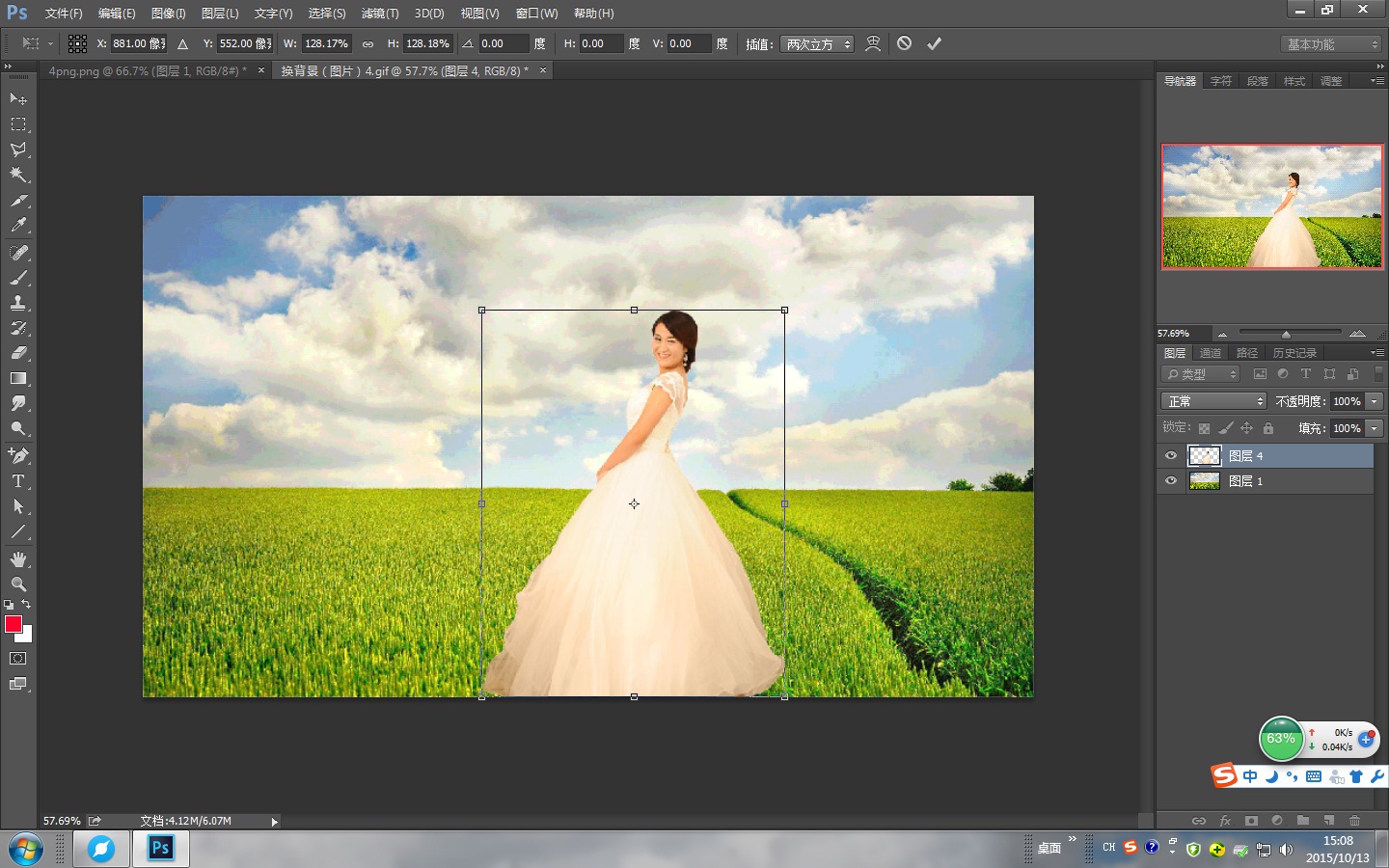This screenshot has height=868, width=1389.
Task: Select the Eraser tool
Action: pyautogui.click(x=18, y=353)
